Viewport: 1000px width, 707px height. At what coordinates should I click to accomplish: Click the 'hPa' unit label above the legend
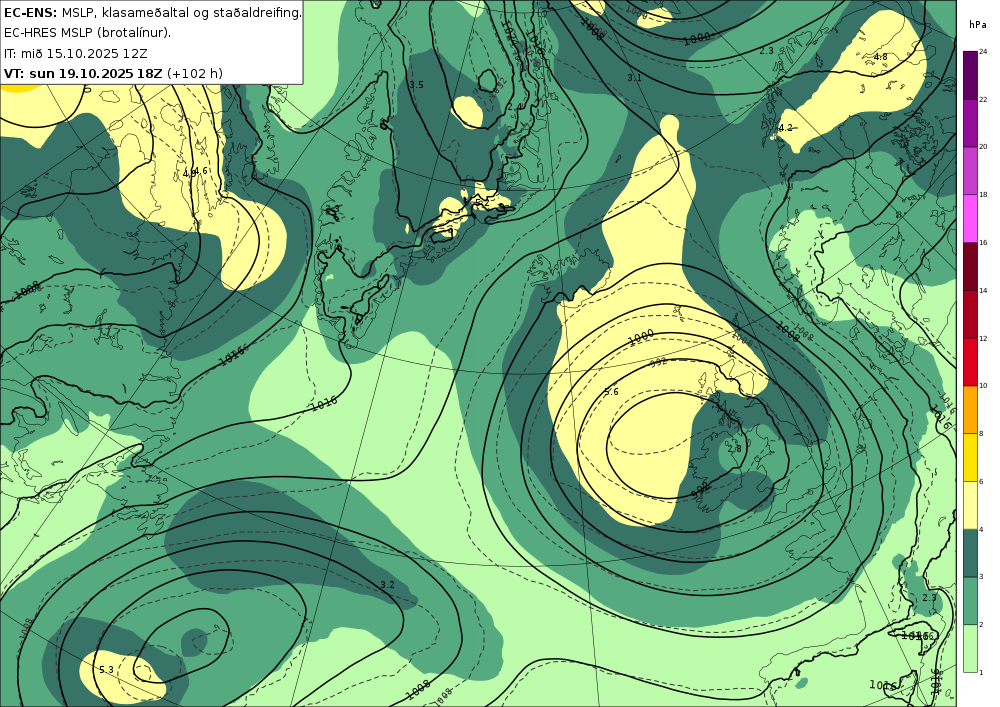pos(977,25)
